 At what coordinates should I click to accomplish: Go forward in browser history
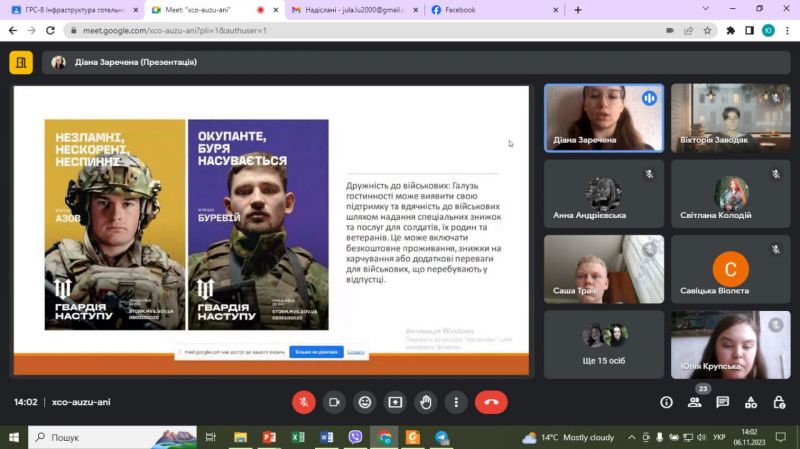tap(32, 31)
